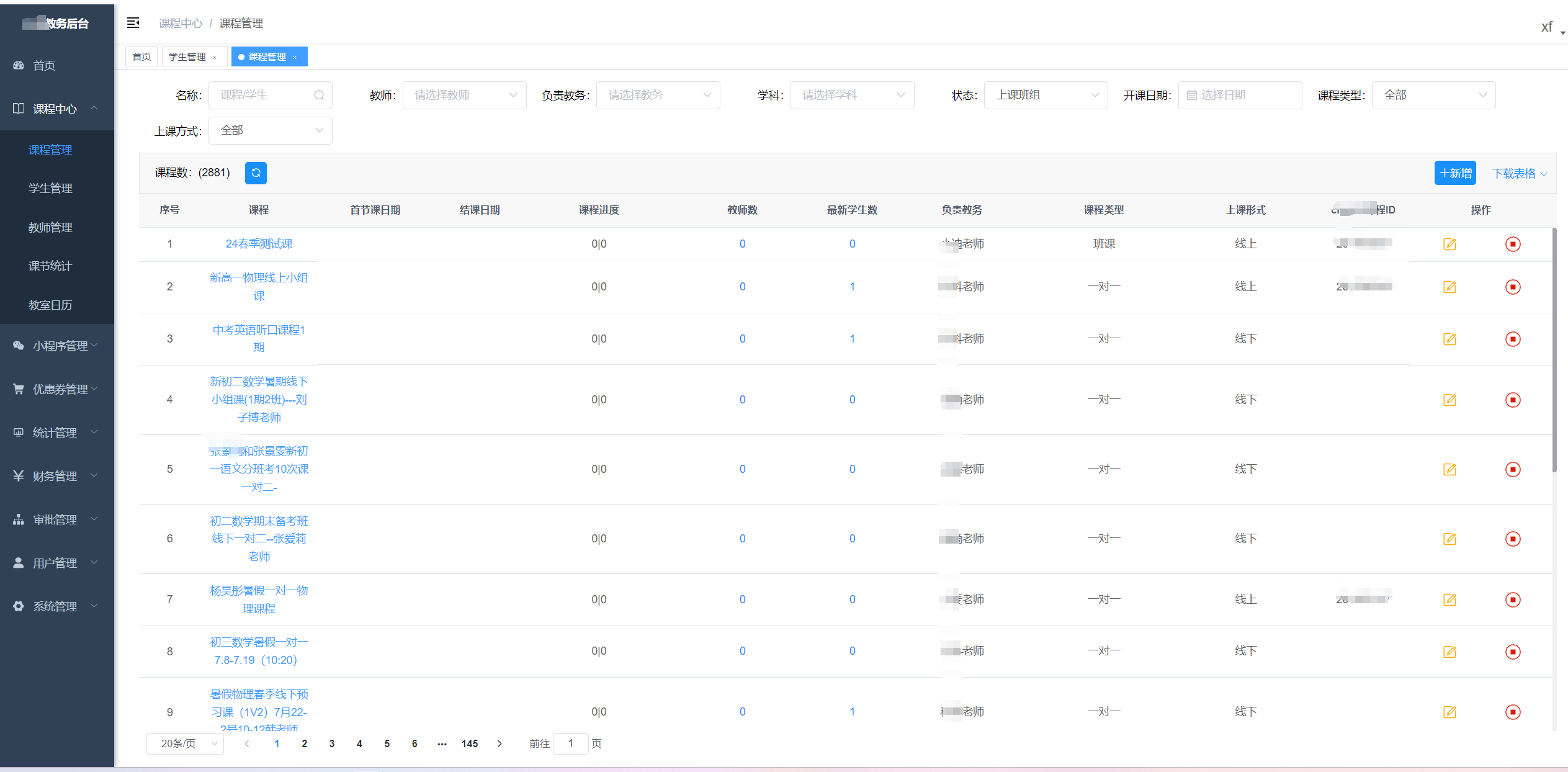Image resolution: width=1568 pixels, height=772 pixels.
Task: Stop the 杨昊彤暑假一对一物理课程 course
Action: (1513, 599)
